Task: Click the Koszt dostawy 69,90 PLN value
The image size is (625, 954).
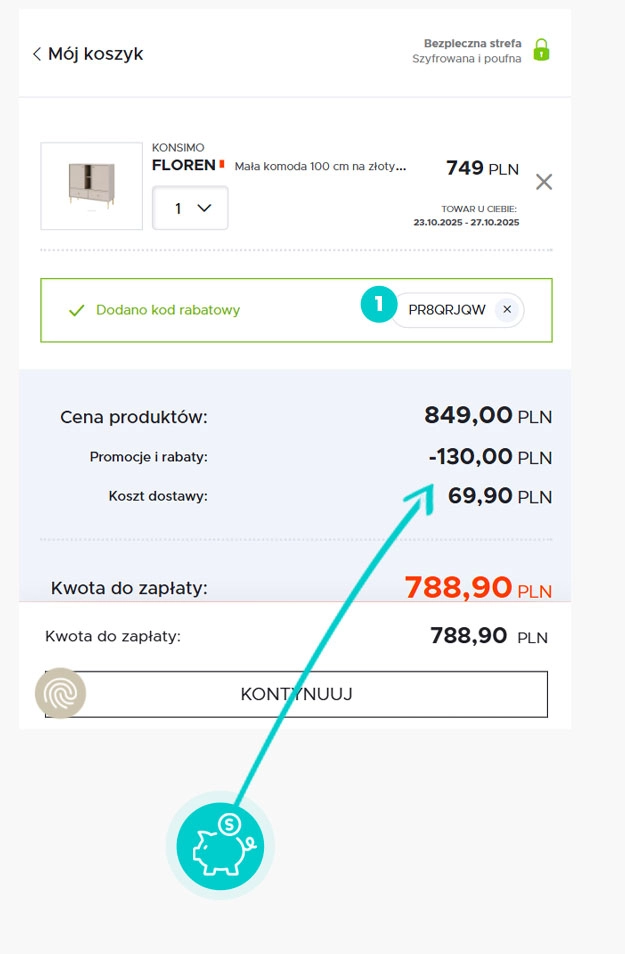Action: click(x=499, y=495)
